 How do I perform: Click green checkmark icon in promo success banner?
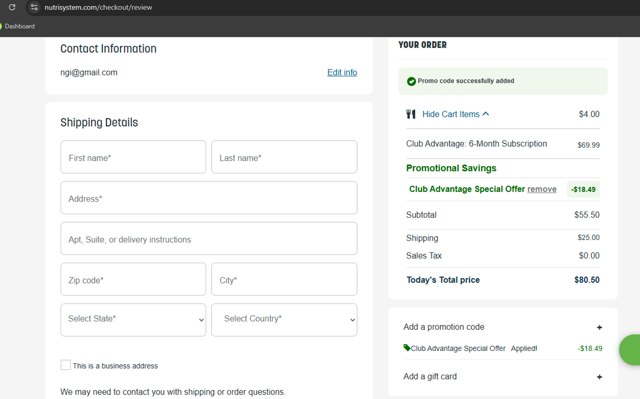click(411, 81)
